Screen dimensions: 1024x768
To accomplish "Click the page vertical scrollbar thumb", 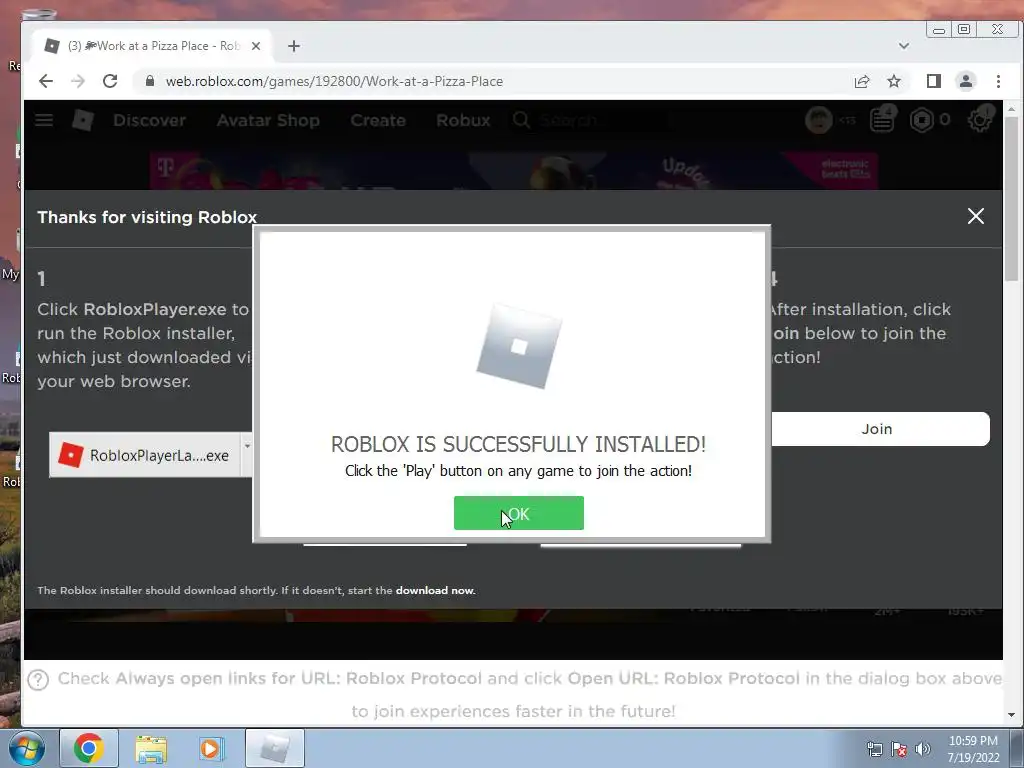I will click(x=1011, y=199).
